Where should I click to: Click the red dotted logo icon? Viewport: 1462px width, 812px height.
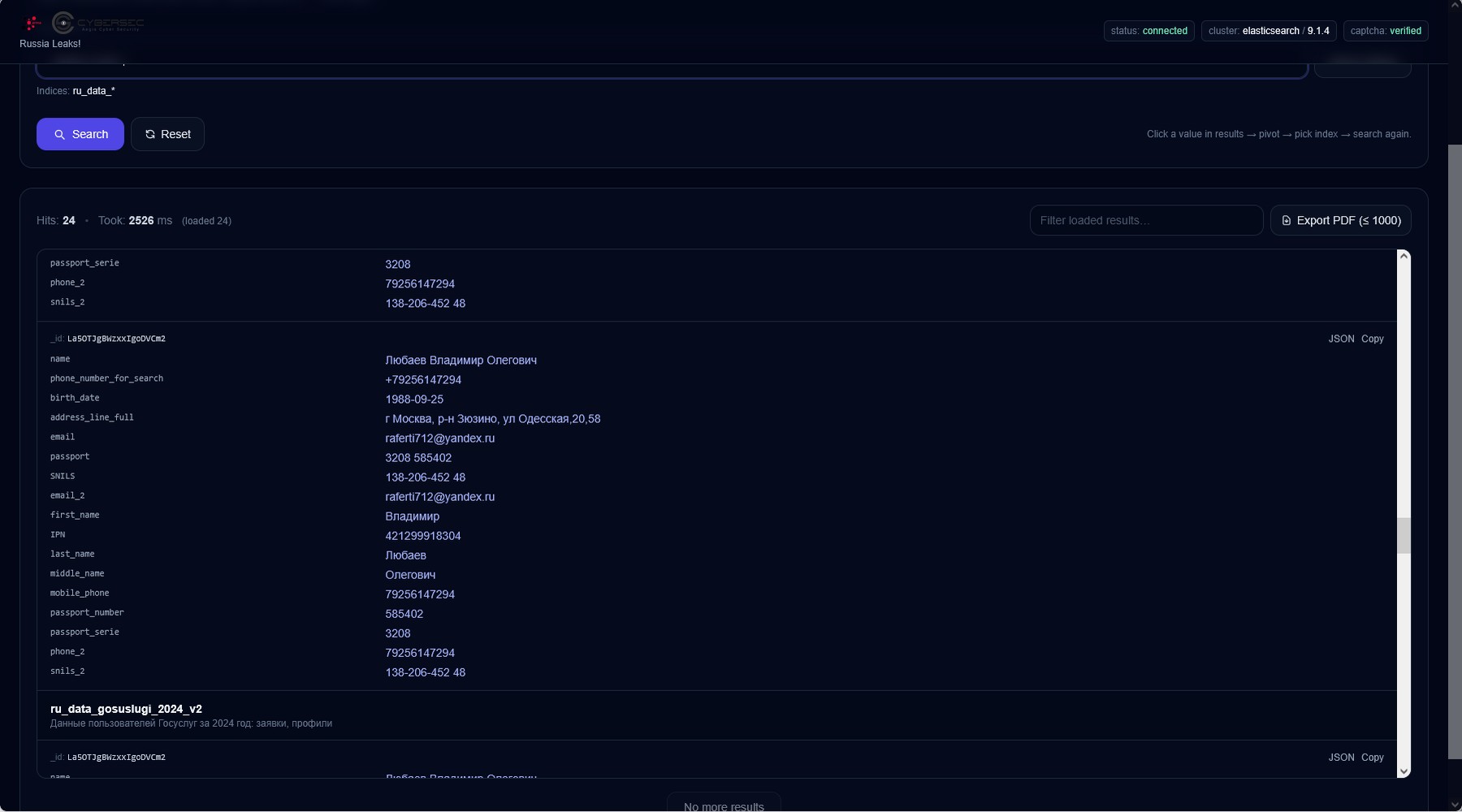pyautogui.click(x=33, y=23)
